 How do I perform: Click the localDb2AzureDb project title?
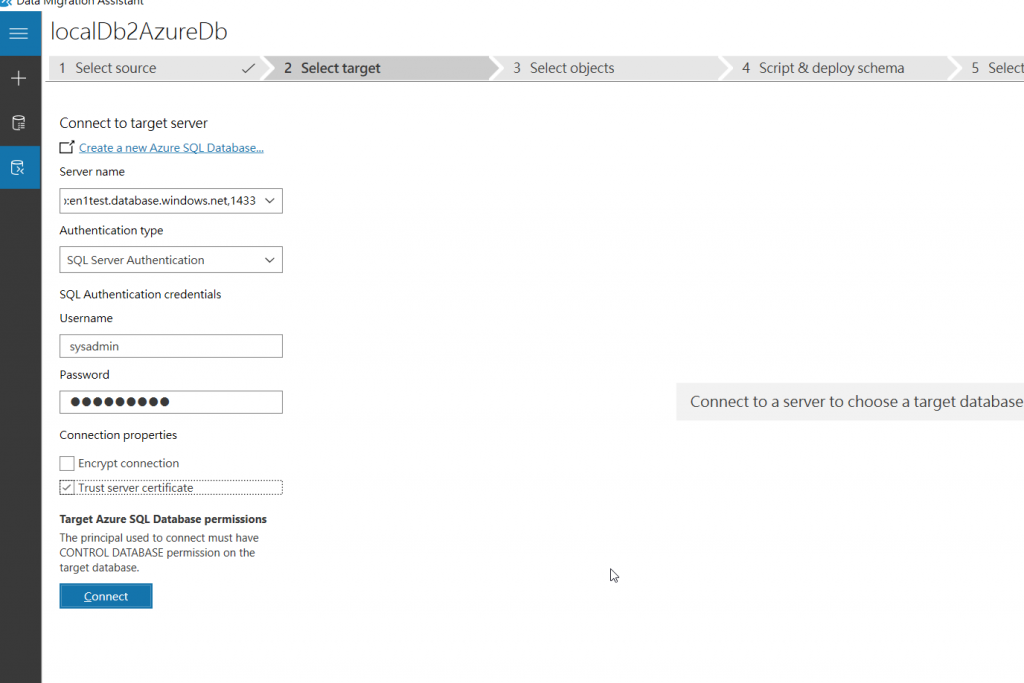pos(139,31)
